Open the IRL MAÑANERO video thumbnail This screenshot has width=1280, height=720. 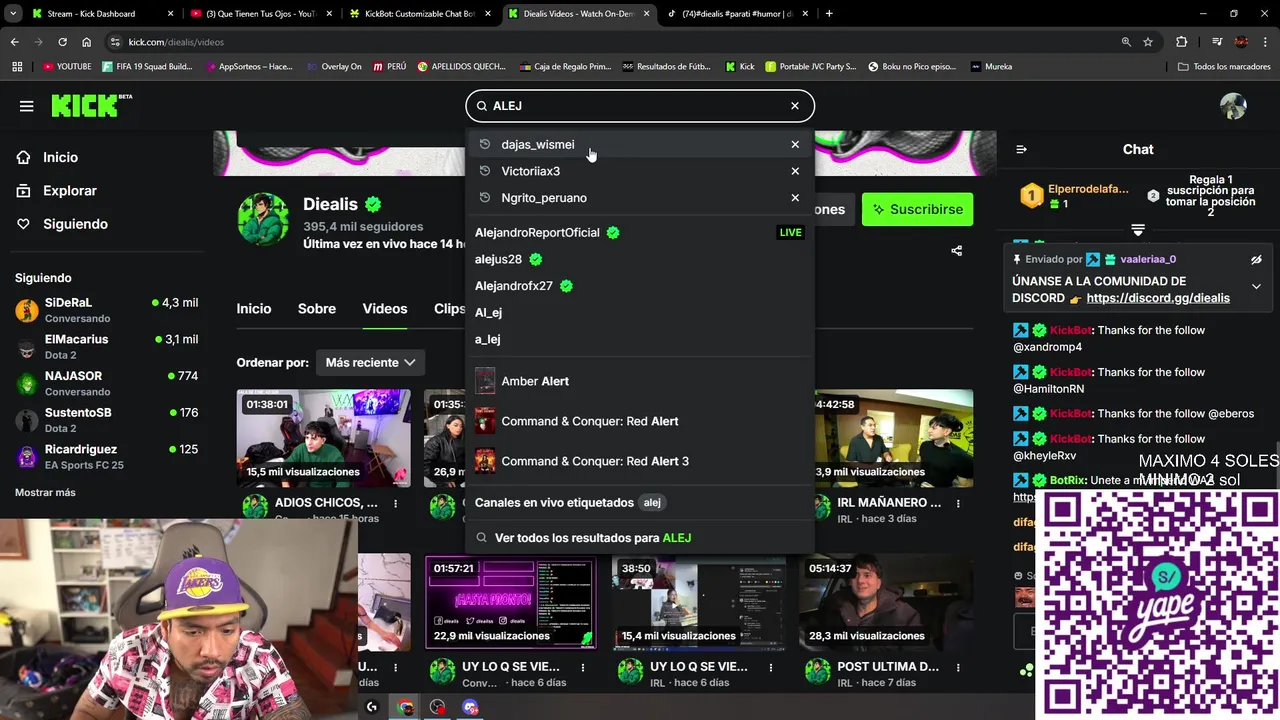[893, 438]
